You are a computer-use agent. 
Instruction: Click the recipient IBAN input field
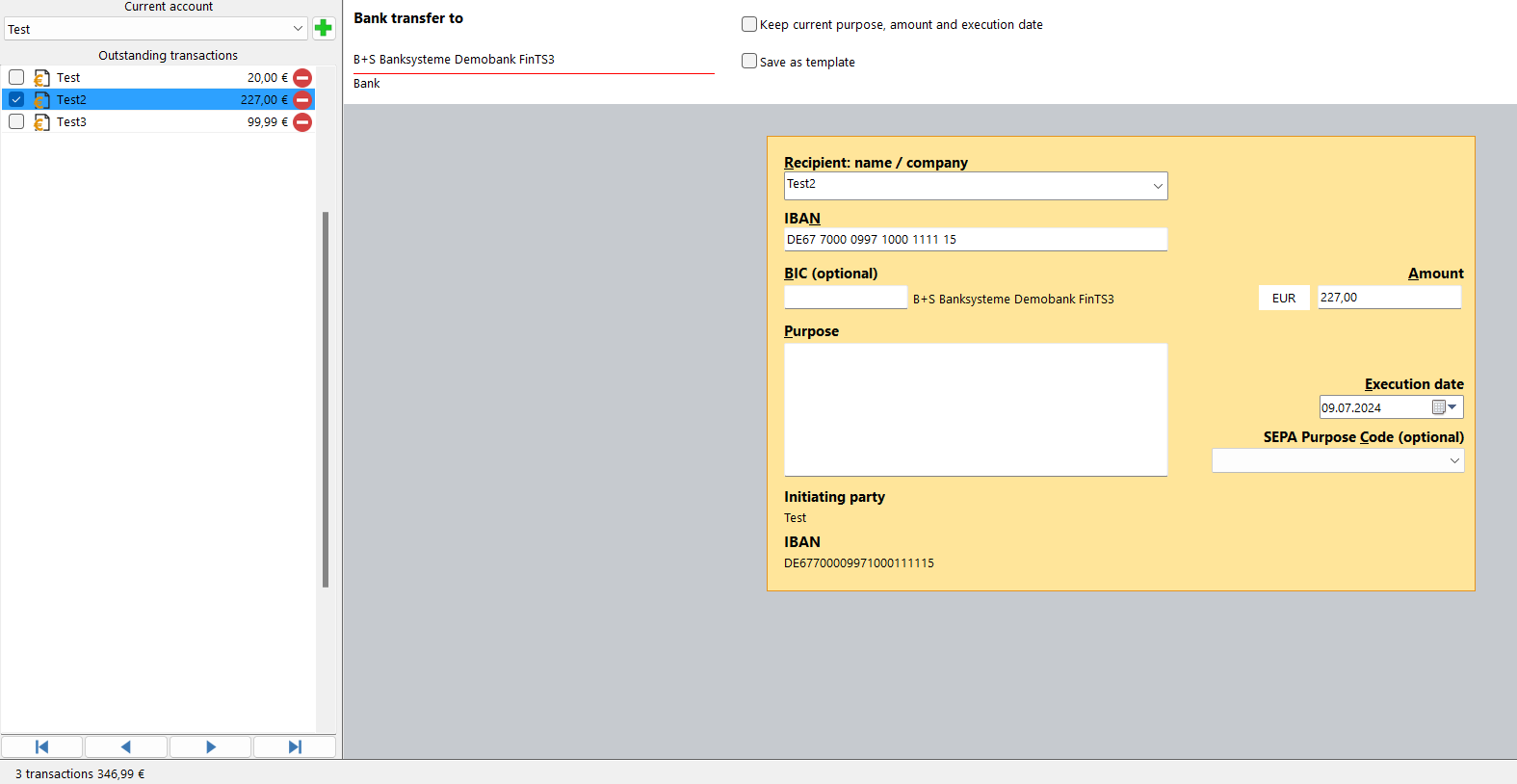[x=976, y=239]
